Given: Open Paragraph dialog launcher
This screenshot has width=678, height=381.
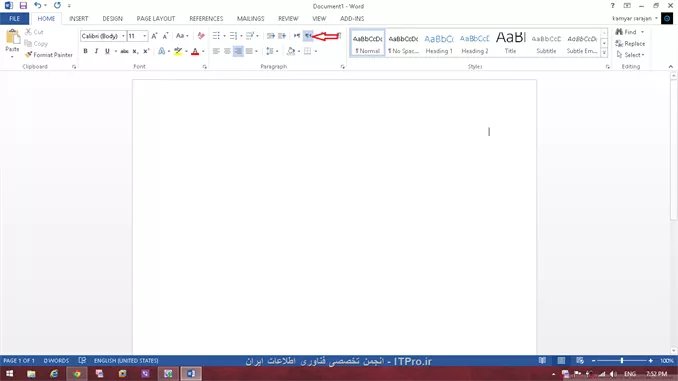Looking at the screenshot, I should pyautogui.click(x=343, y=67).
